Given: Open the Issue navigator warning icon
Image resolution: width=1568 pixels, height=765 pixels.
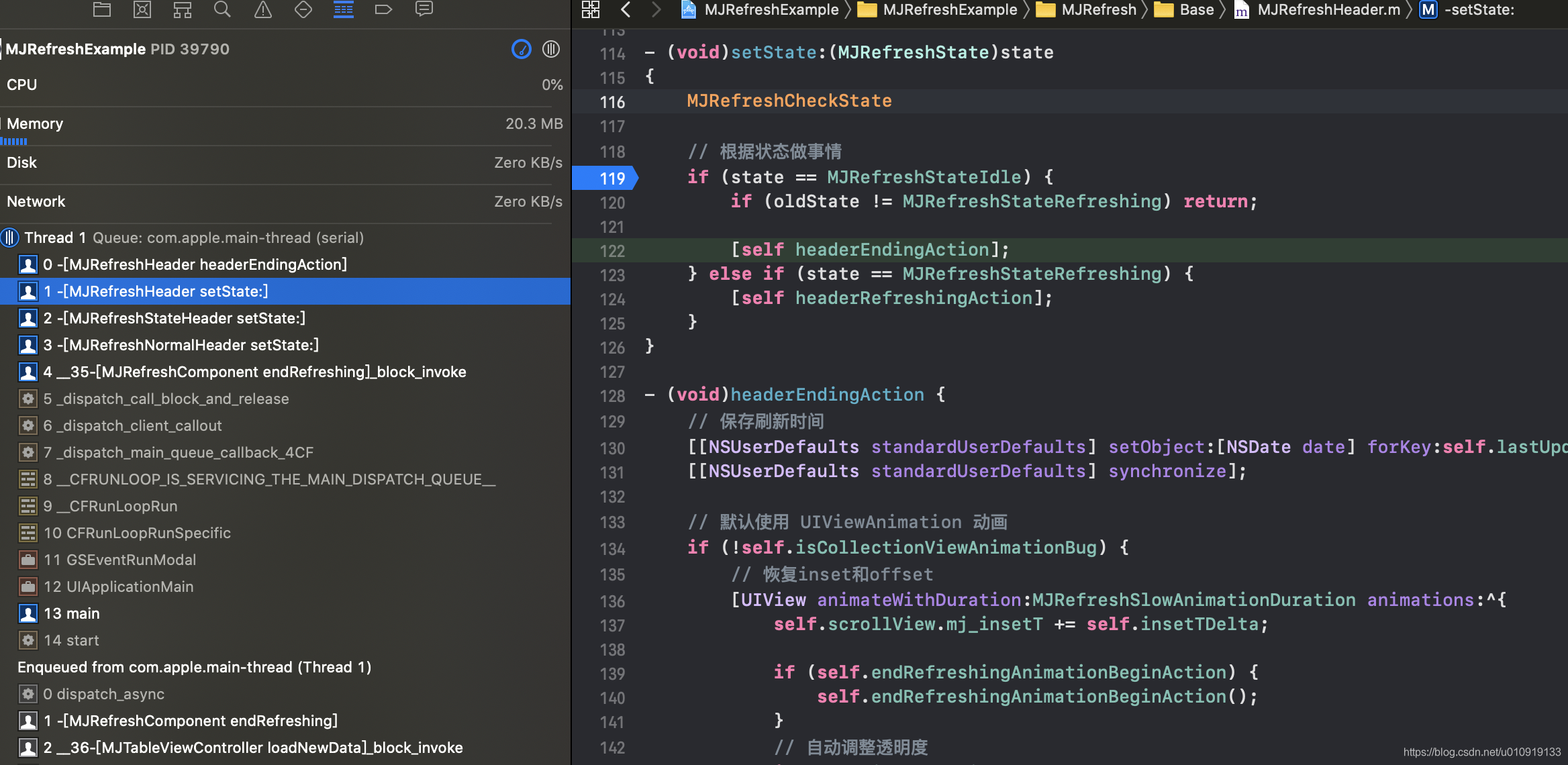Looking at the screenshot, I should pos(263,9).
